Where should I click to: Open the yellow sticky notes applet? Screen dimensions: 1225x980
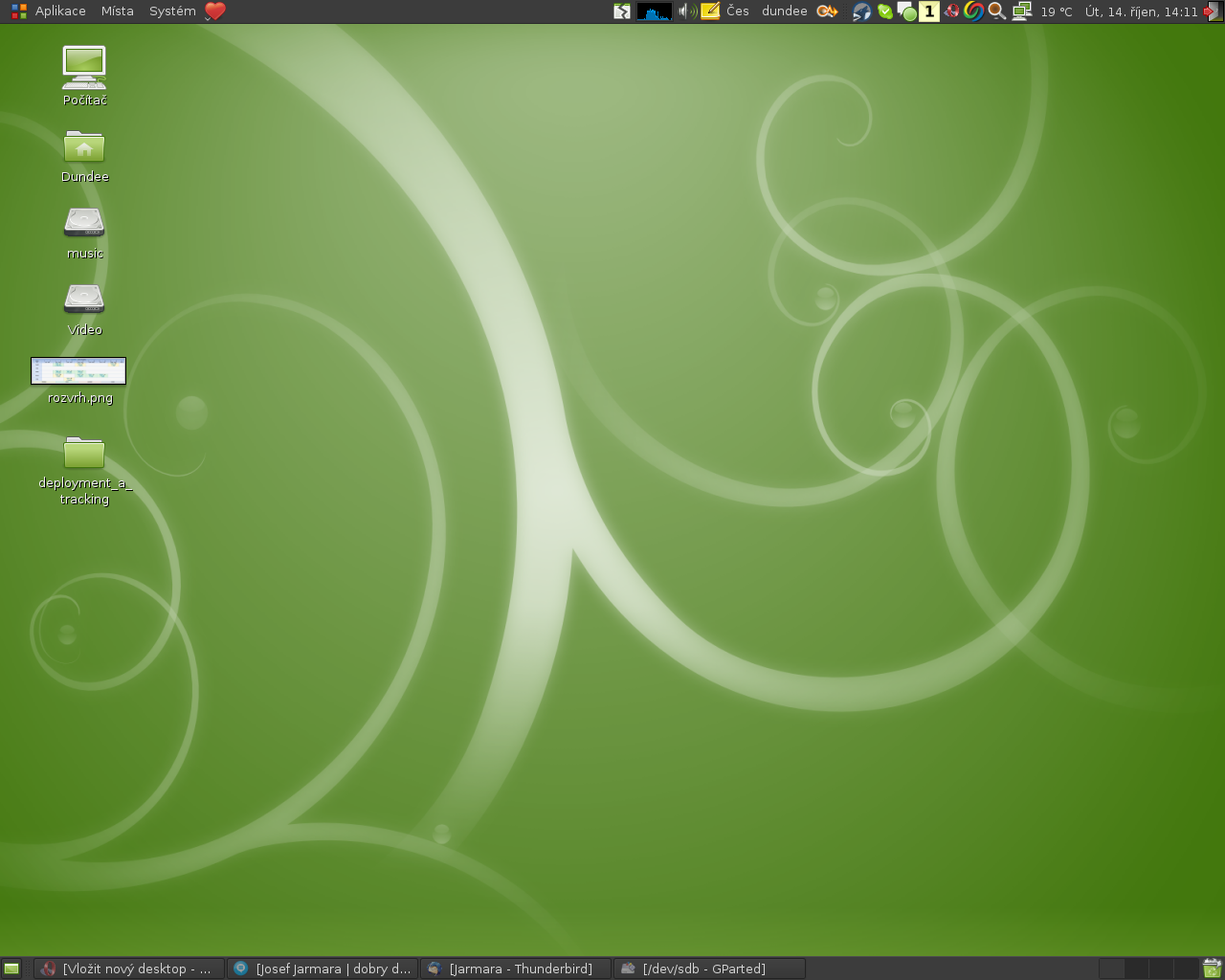point(710,11)
